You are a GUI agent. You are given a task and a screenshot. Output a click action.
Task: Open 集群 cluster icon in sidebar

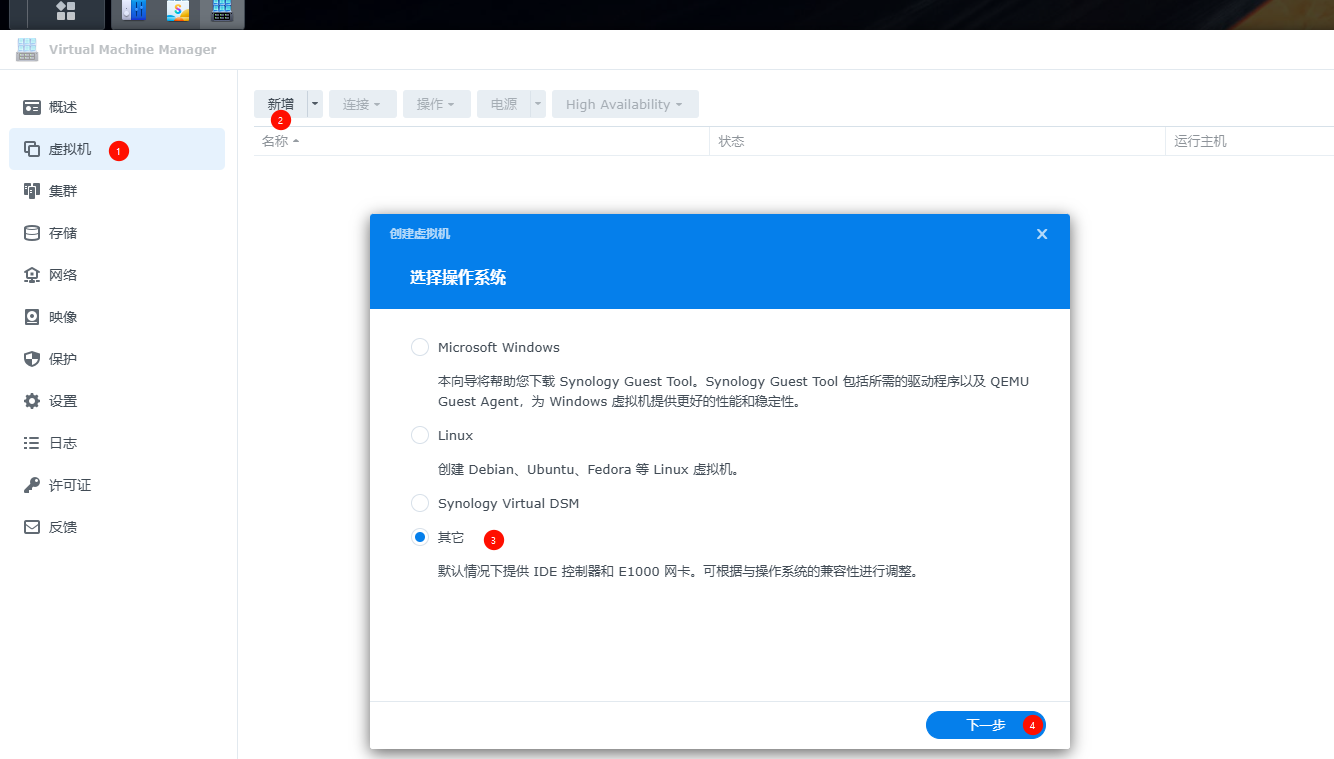click(x=32, y=191)
